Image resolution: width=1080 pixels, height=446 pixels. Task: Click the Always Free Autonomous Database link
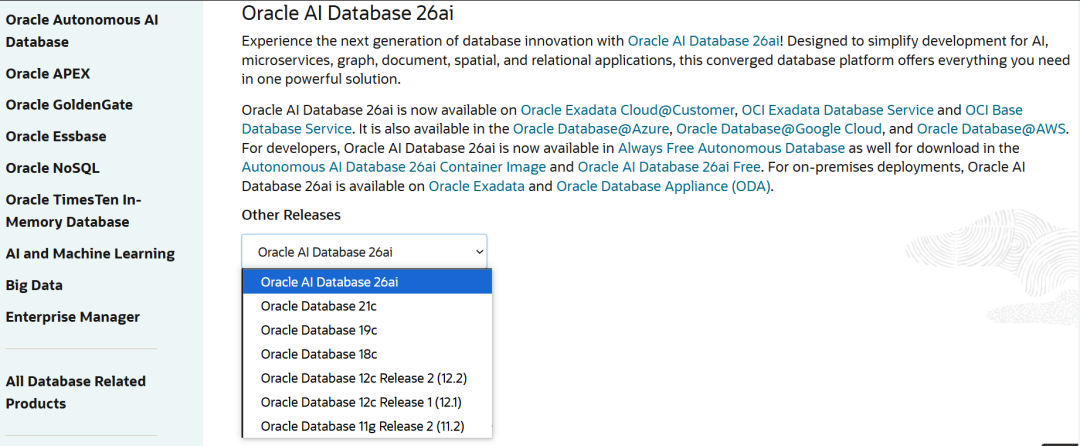731,148
